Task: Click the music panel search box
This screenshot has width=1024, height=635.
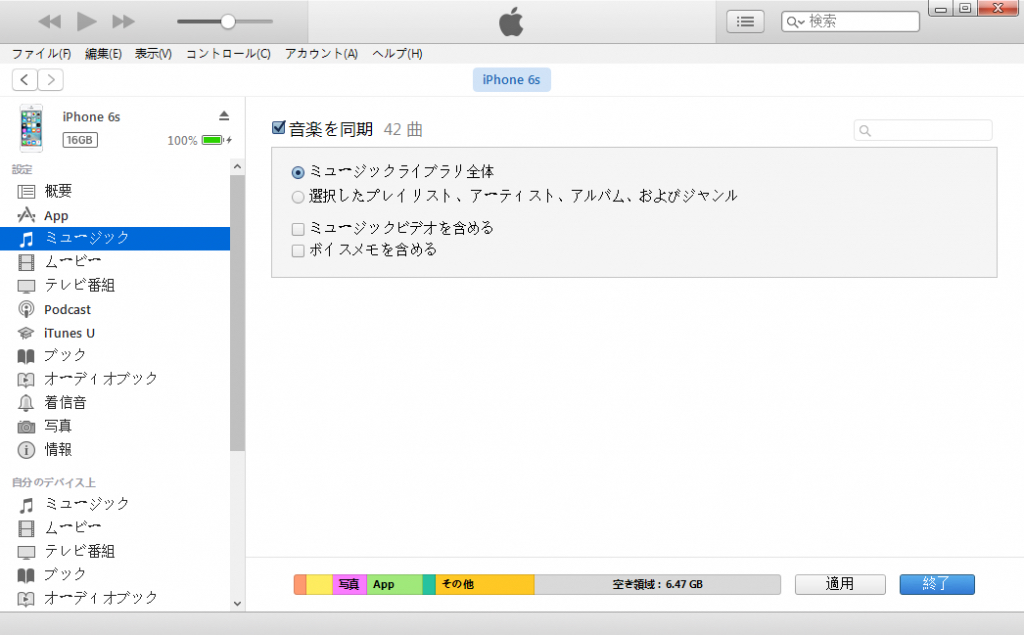Action: (923, 130)
